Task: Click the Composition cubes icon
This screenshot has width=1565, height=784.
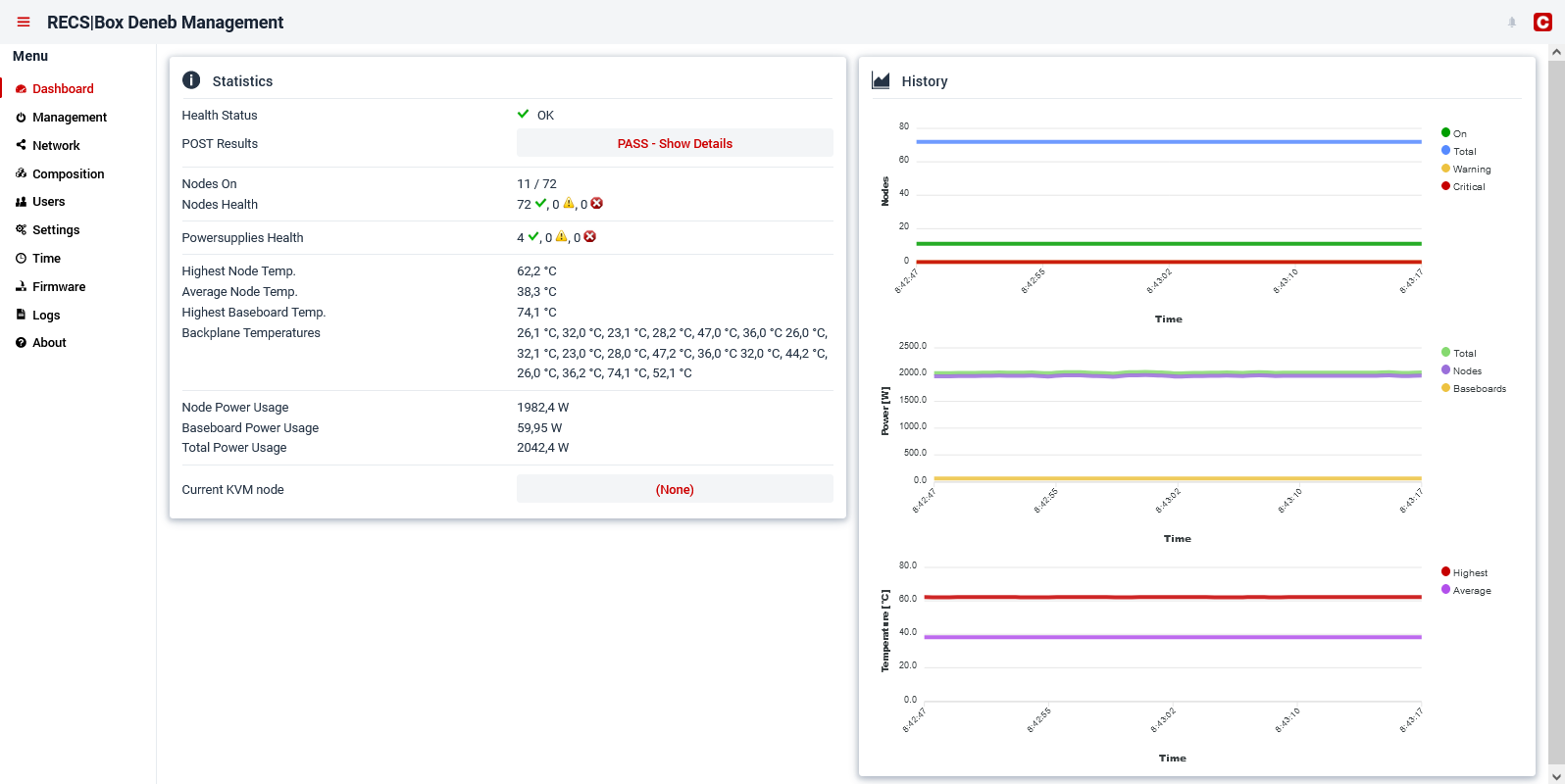Action: tap(21, 173)
